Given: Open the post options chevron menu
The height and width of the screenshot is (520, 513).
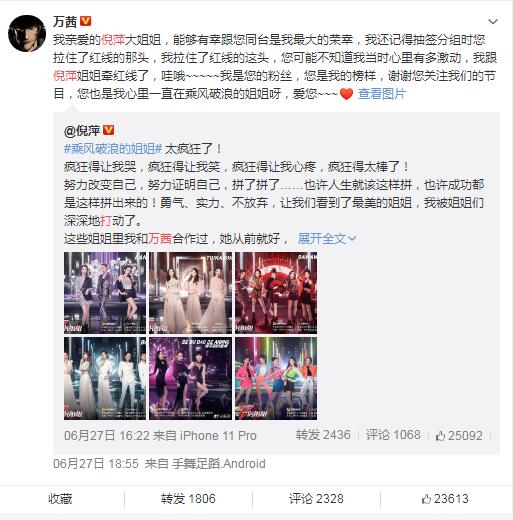Looking at the screenshot, I should point(493,22).
